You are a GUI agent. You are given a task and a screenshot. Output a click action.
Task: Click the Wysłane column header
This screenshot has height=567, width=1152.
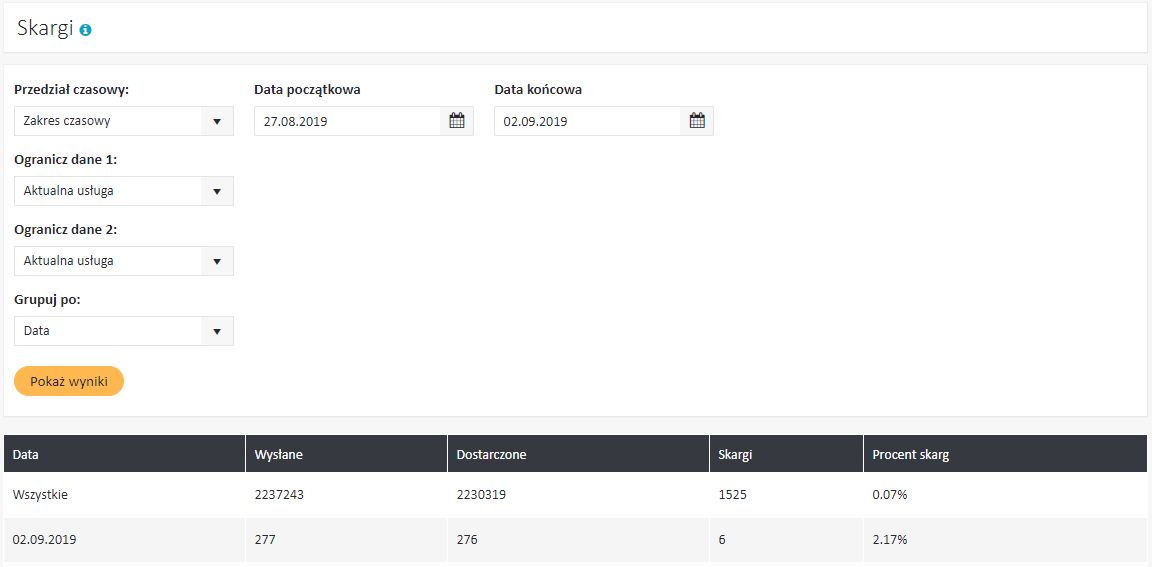tap(279, 455)
